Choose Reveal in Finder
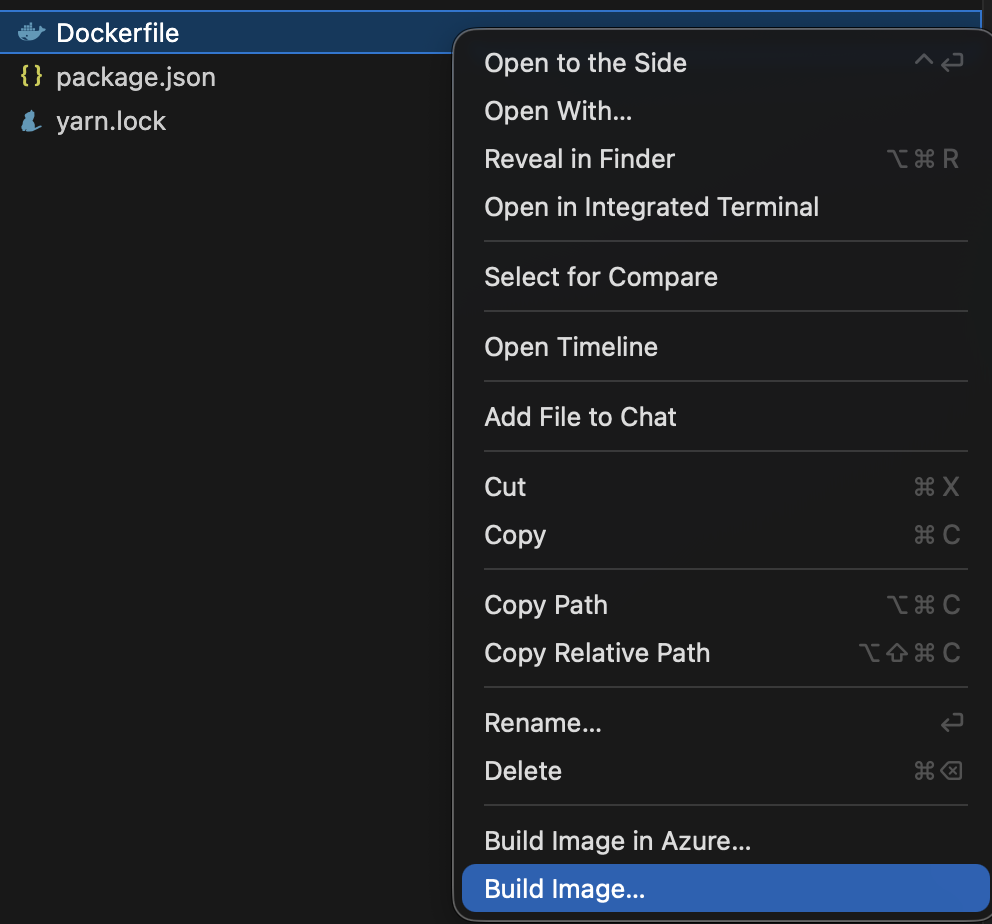The image size is (992, 924). [579, 159]
